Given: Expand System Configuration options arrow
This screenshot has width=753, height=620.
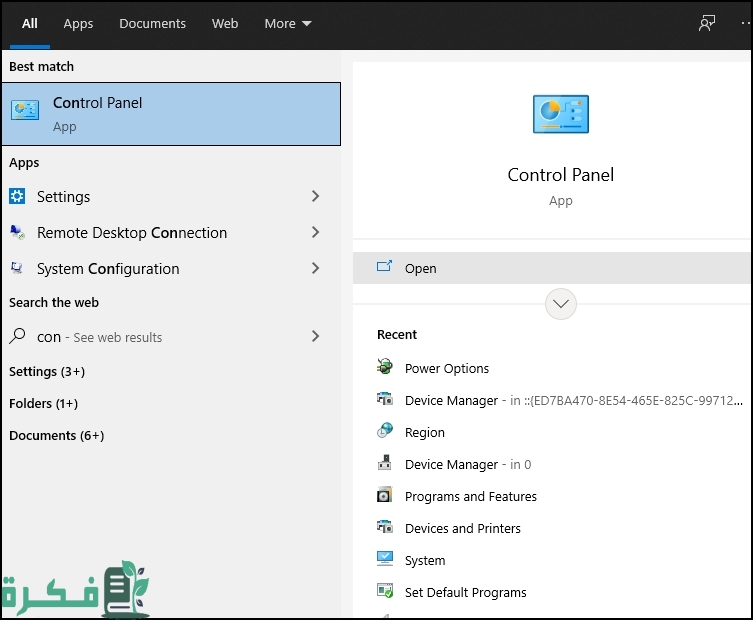Looking at the screenshot, I should [315, 268].
